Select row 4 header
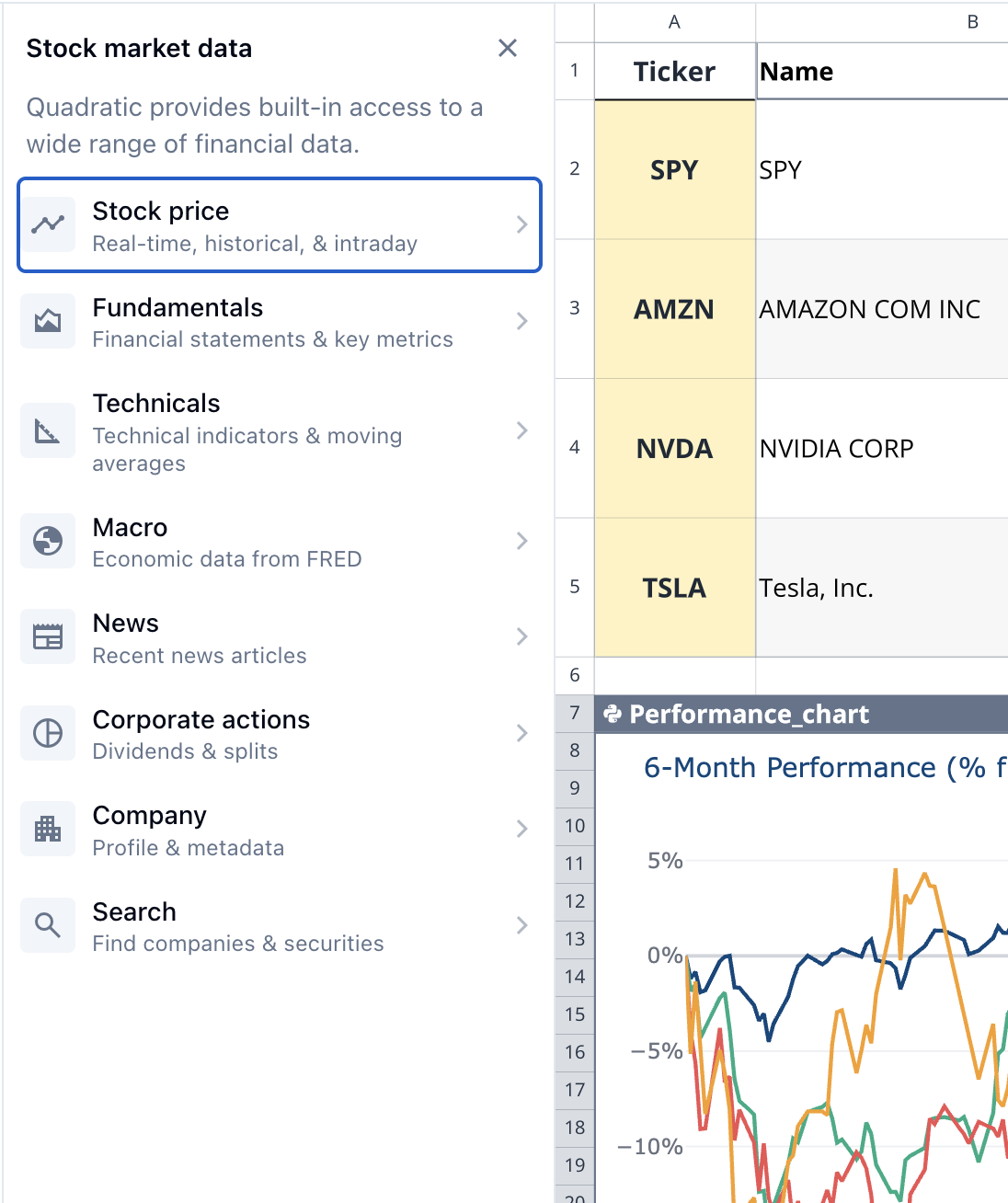 tap(575, 448)
